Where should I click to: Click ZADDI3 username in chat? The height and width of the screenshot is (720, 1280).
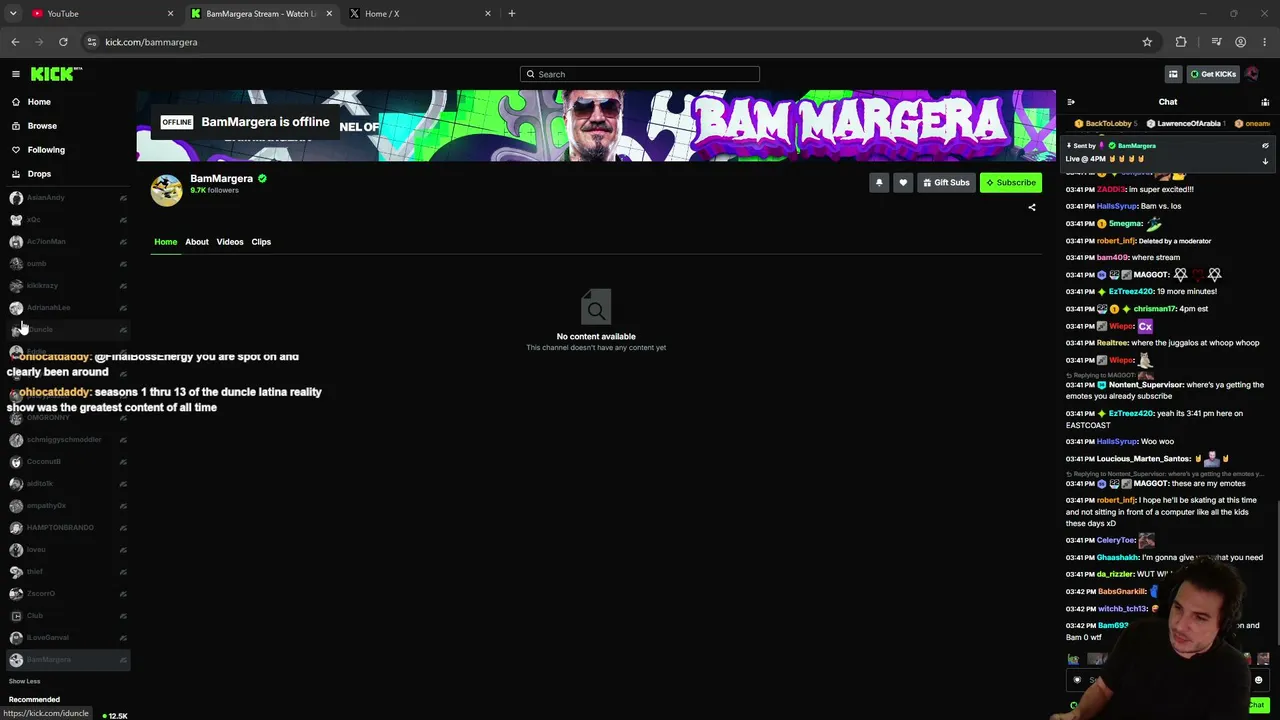(x=1111, y=189)
